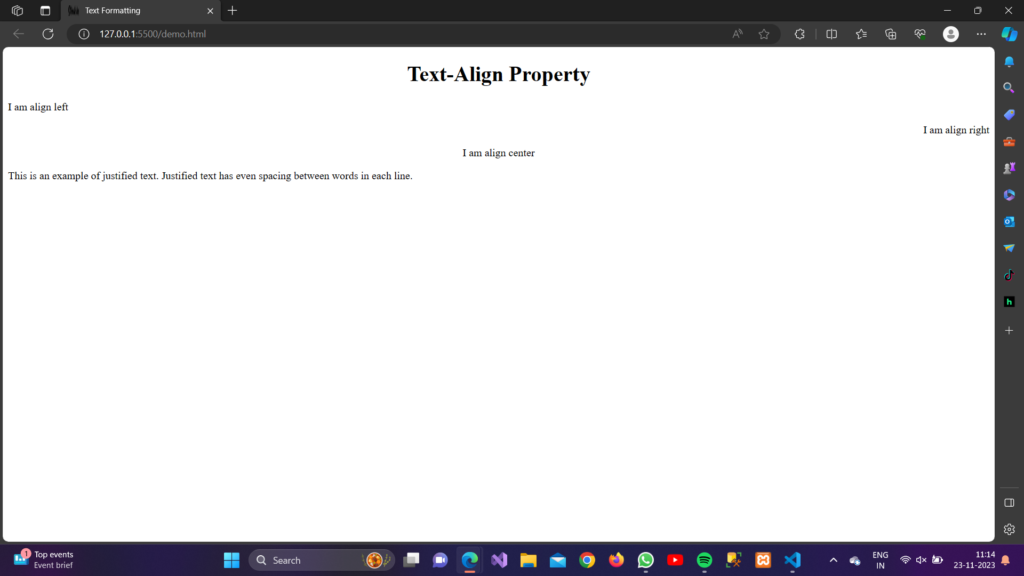Refresh the demo.html page
This screenshot has height=576, width=1024.
[x=48, y=34]
